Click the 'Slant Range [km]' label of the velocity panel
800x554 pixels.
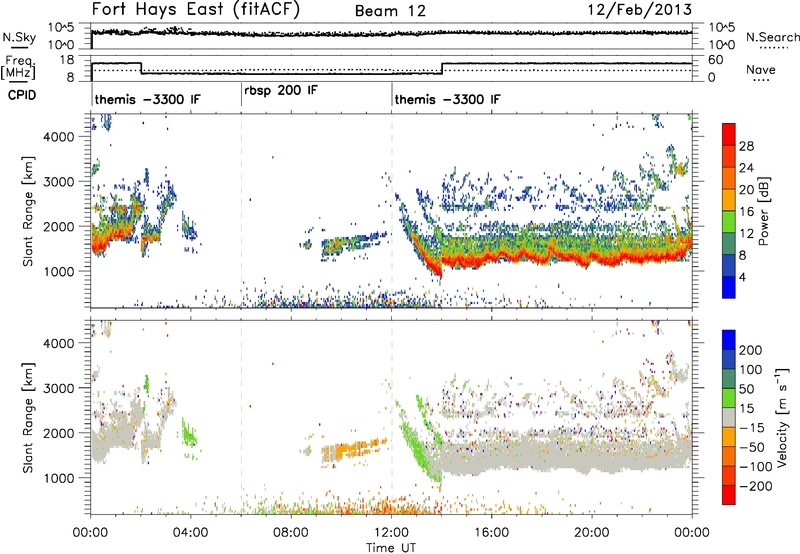pyautogui.click(x=28, y=417)
